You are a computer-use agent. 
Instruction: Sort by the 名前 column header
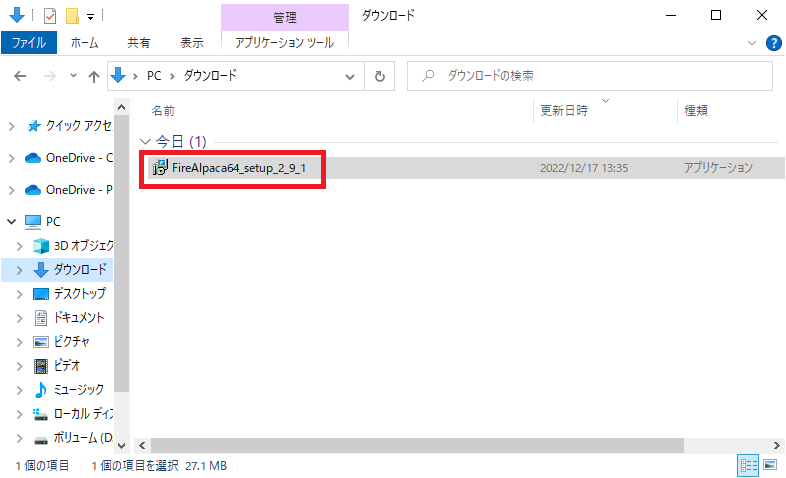click(163, 111)
